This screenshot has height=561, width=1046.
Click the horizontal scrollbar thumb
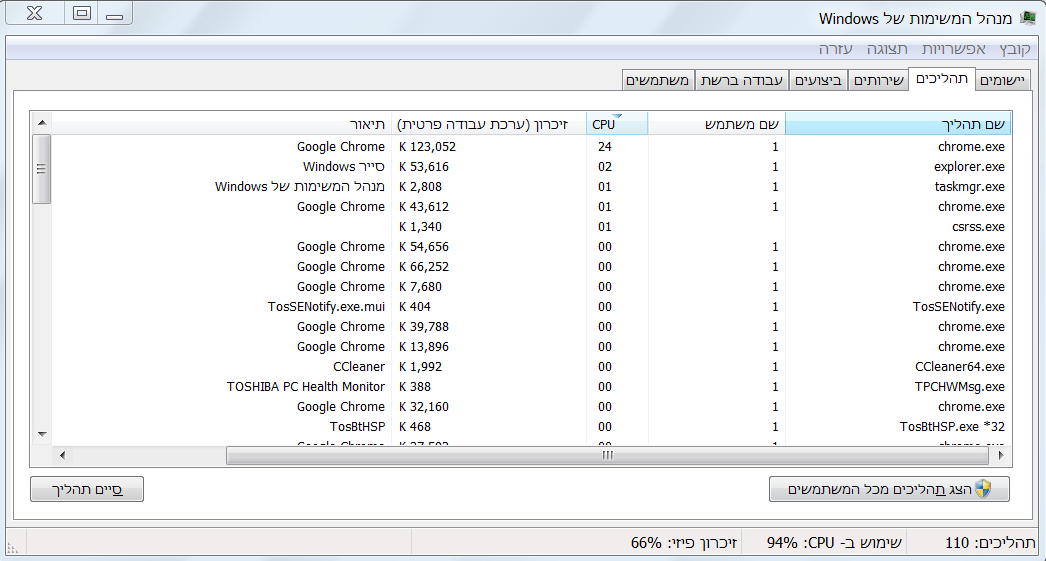(607, 456)
